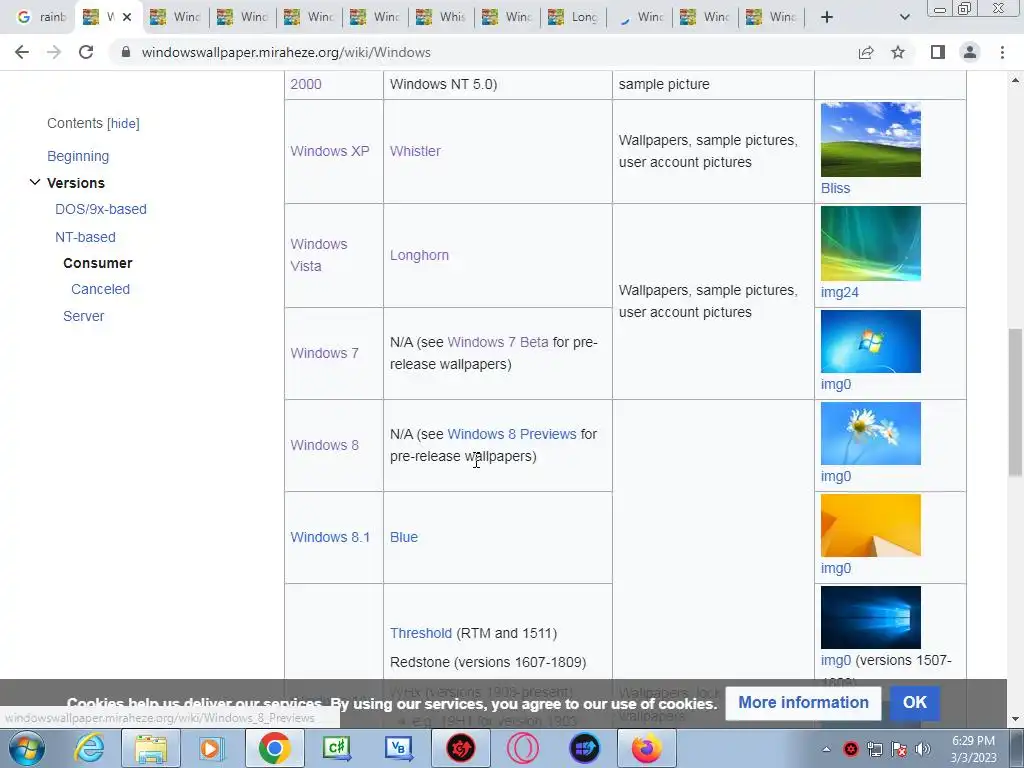
Task: Share this page icon in address bar
Action: pos(866,52)
